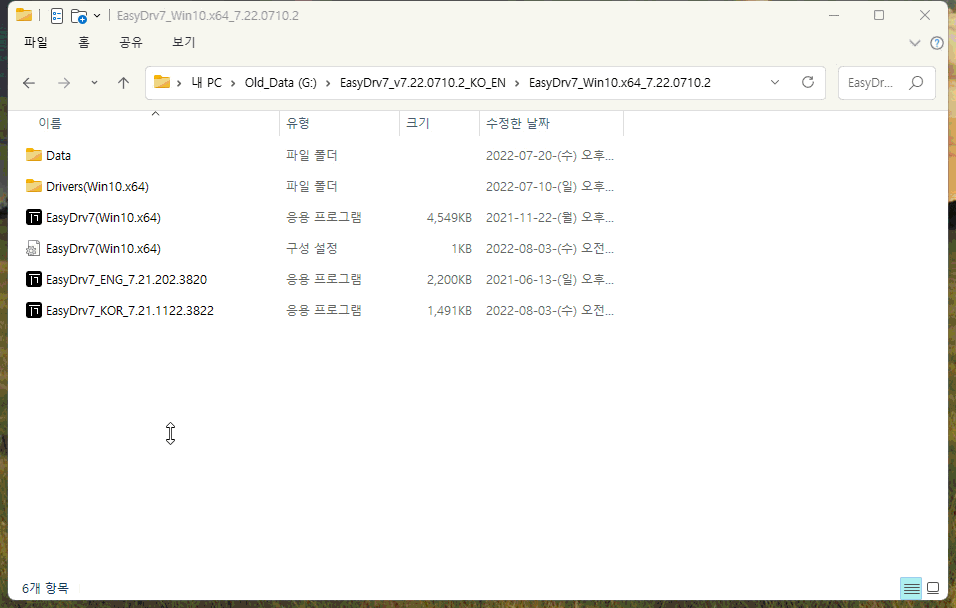This screenshot has height=608, width=956.
Task: Go up one folder level arrow
Action: pyautogui.click(x=123, y=83)
